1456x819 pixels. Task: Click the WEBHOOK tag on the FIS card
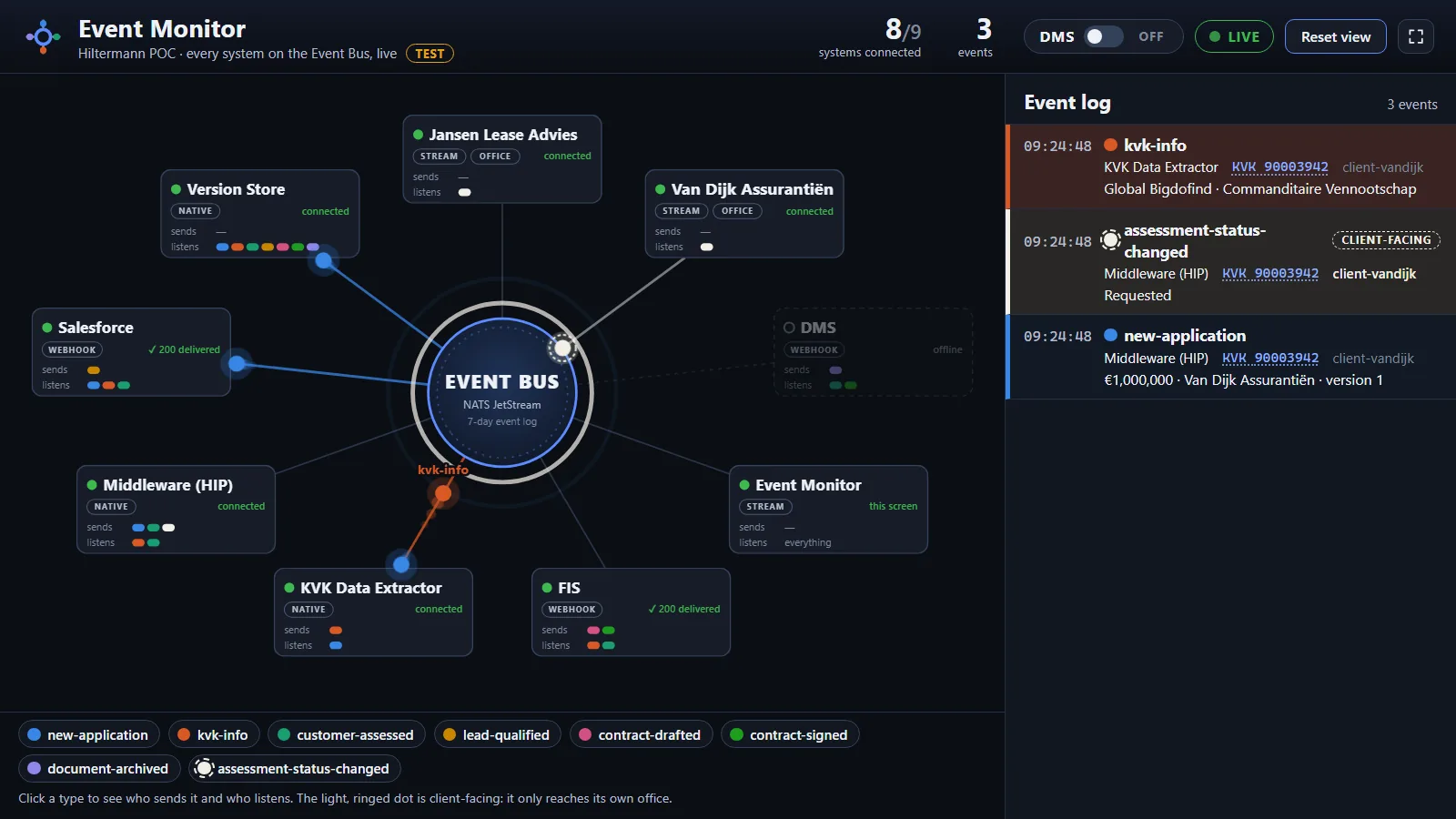(x=571, y=610)
